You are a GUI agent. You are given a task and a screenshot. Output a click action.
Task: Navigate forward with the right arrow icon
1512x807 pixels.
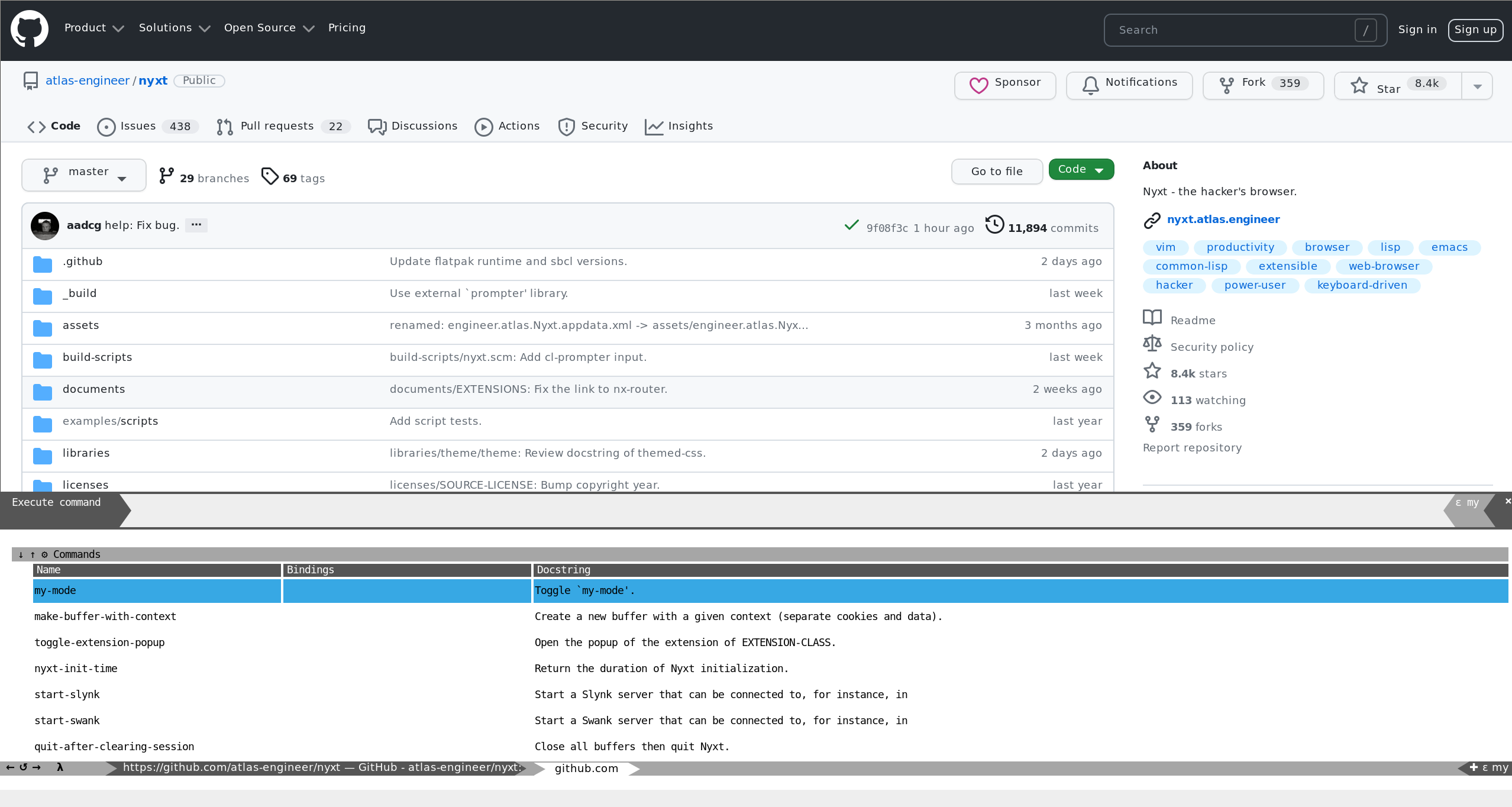coord(37,767)
